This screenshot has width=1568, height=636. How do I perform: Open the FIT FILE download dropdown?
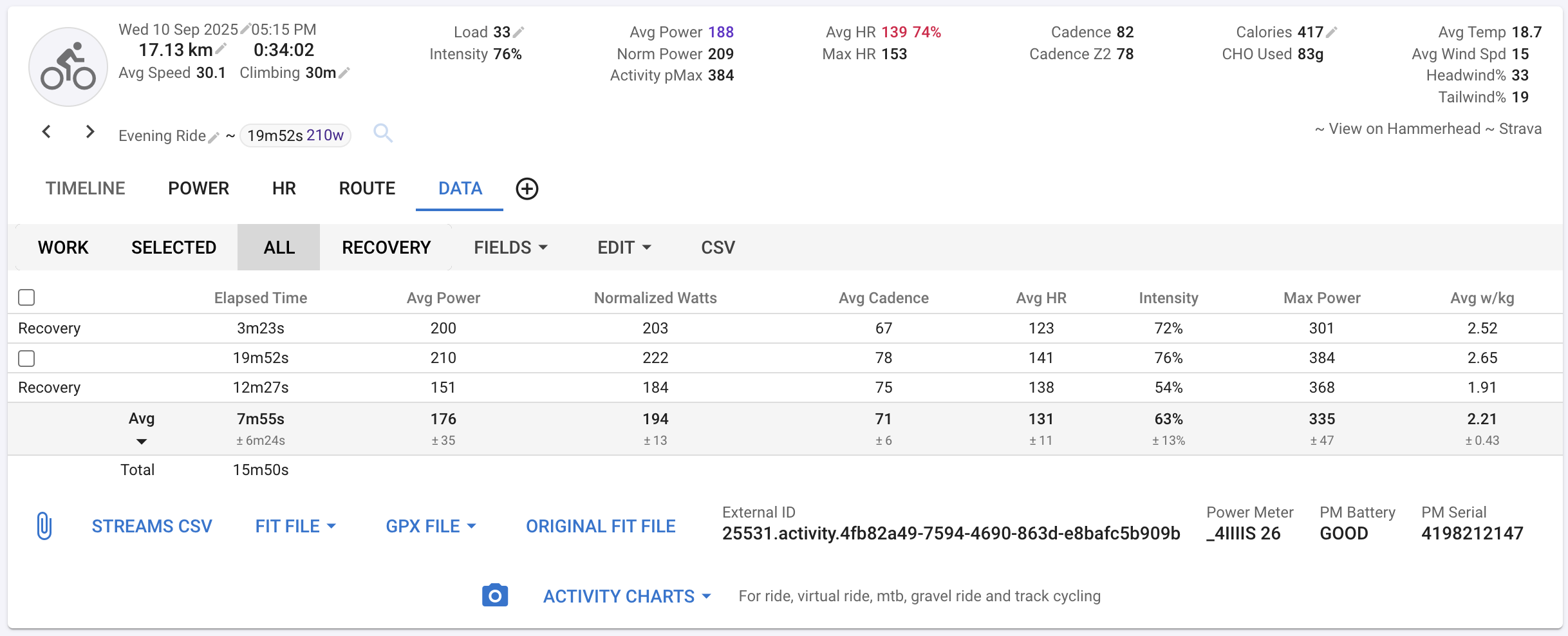click(x=295, y=526)
